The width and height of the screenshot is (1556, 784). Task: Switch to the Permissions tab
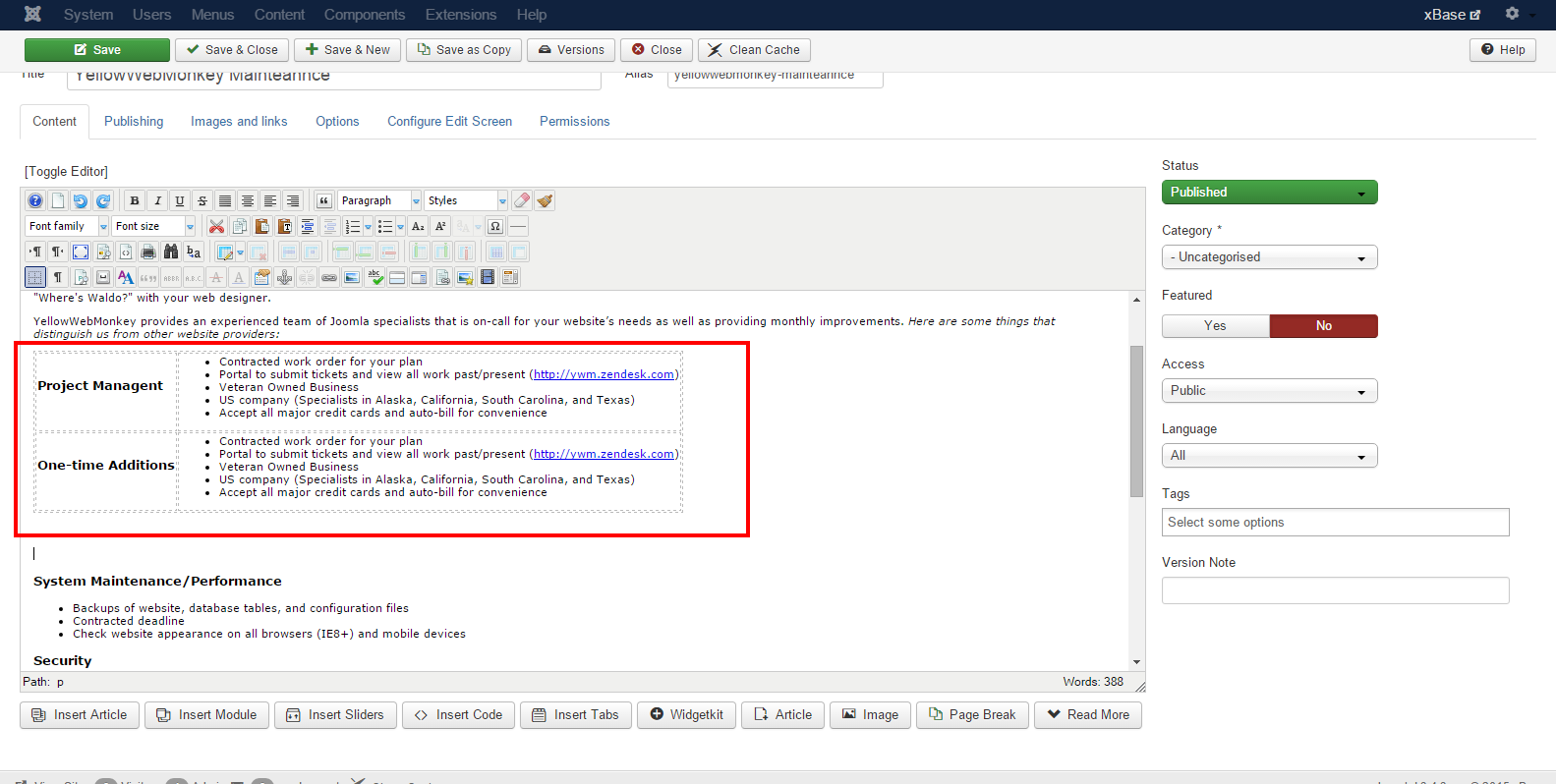point(575,122)
